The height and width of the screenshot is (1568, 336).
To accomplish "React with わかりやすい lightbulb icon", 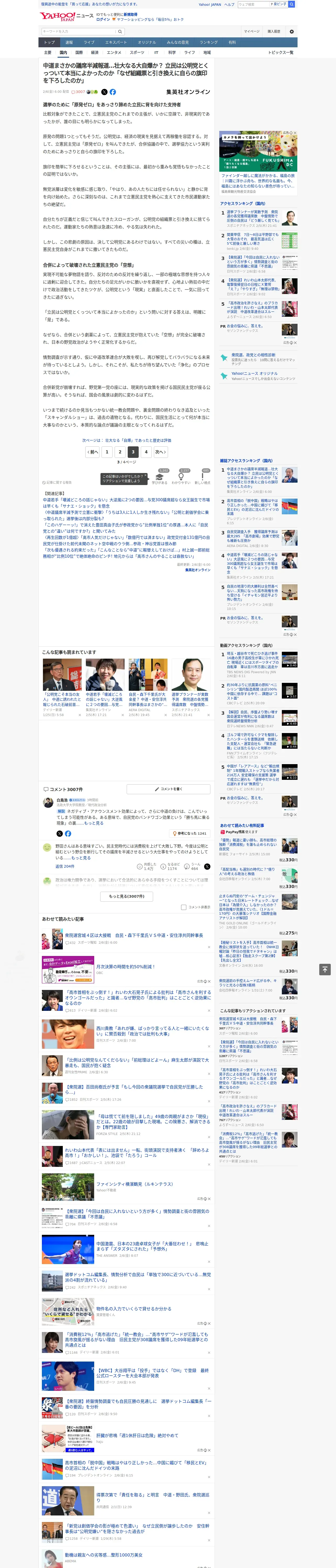I will [181, 477].
